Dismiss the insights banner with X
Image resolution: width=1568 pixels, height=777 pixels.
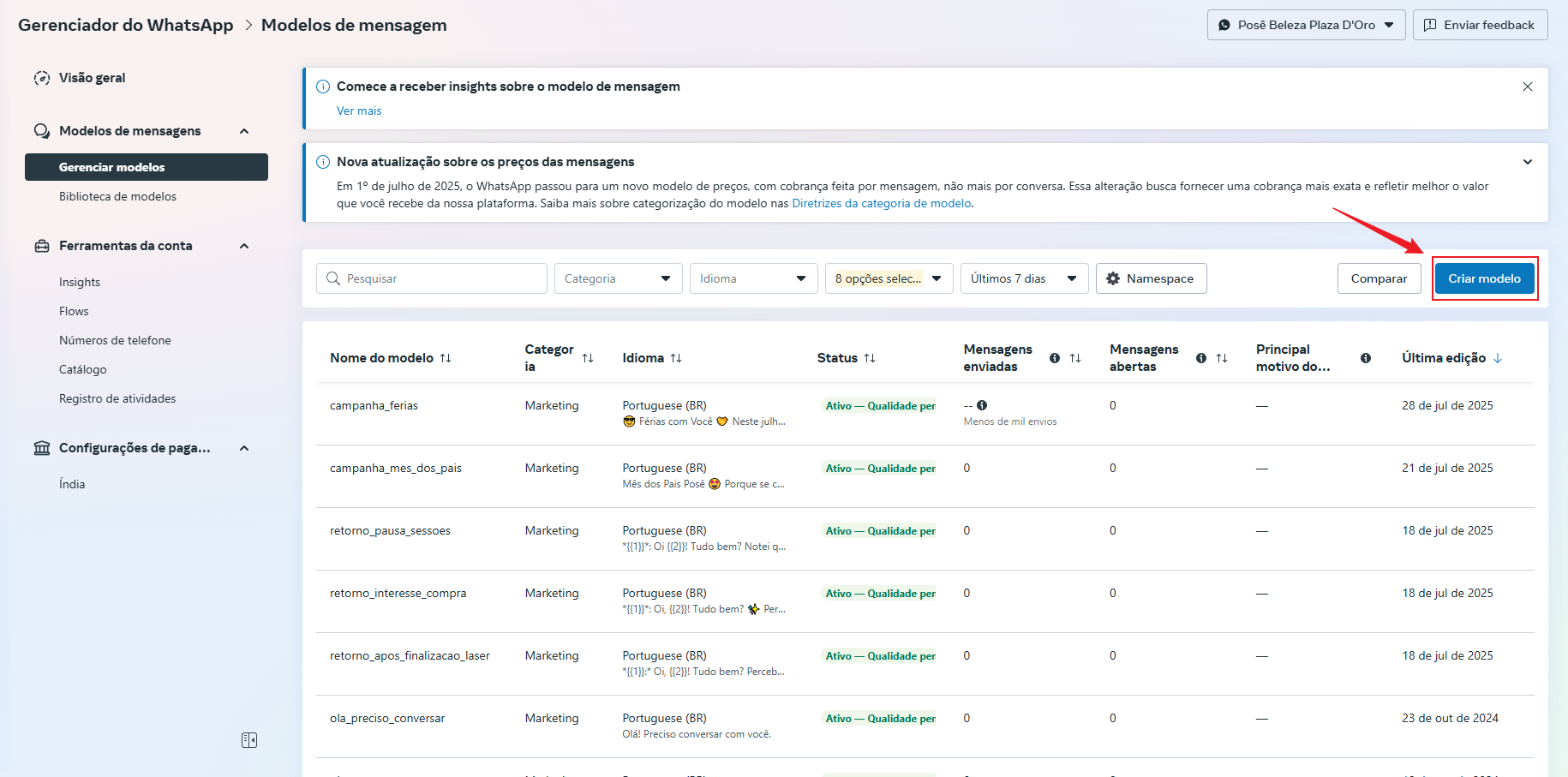click(x=1528, y=87)
